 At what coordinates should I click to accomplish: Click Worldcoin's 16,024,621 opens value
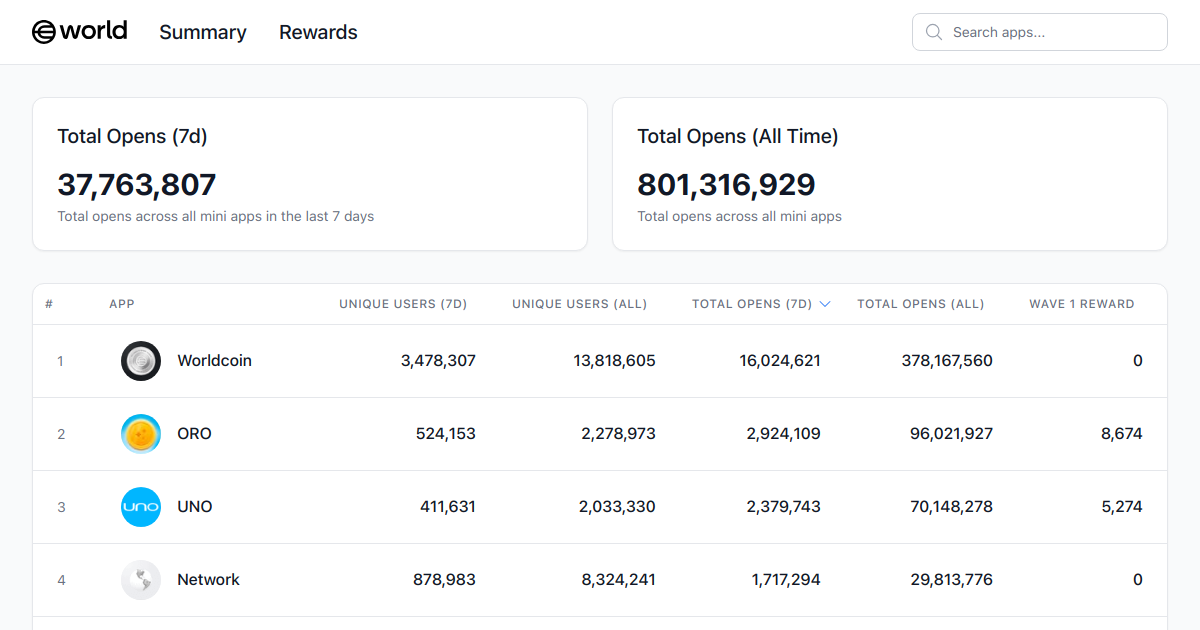click(x=781, y=361)
